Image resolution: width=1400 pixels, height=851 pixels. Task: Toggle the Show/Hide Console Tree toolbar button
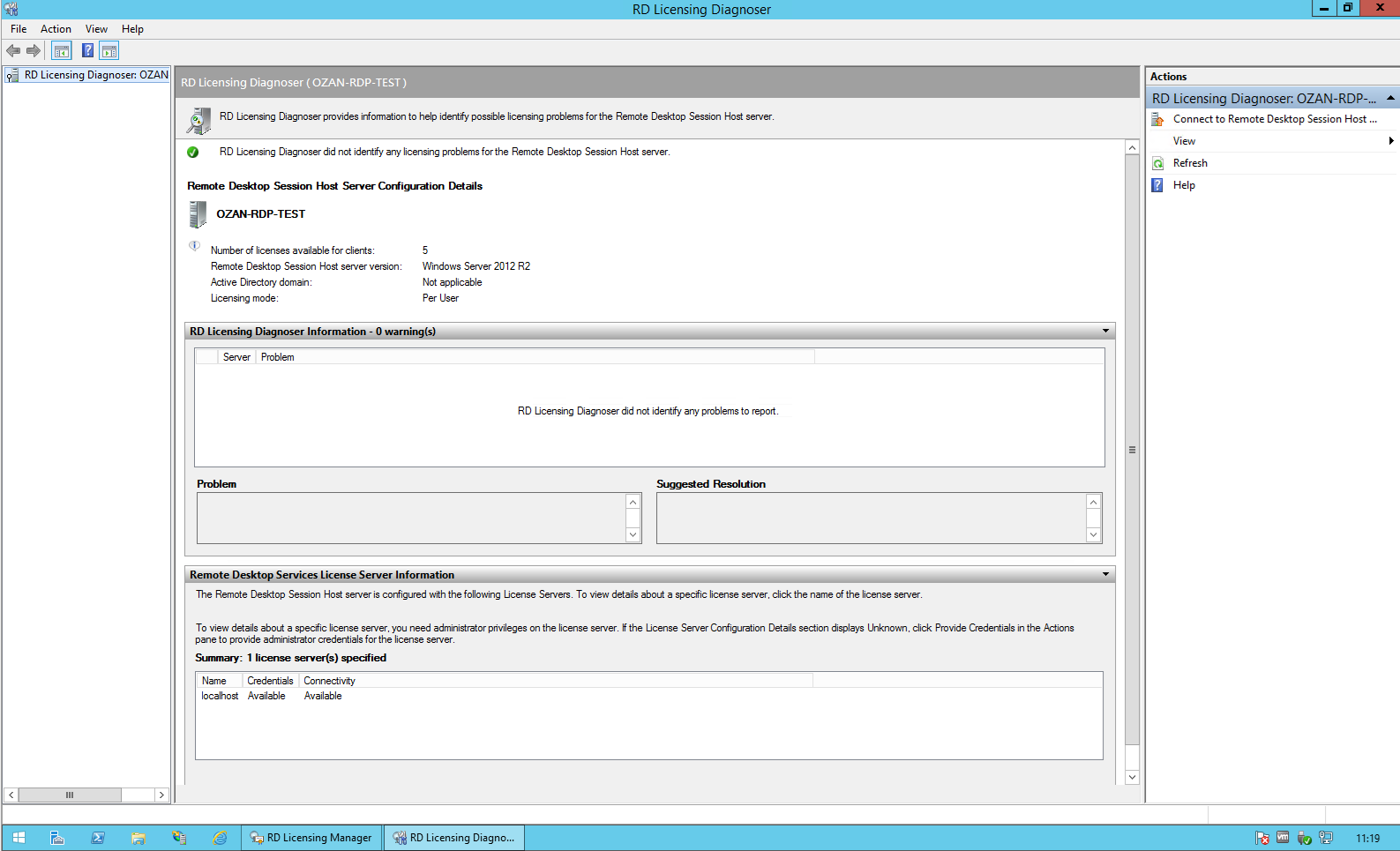click(x=61, y=51)
